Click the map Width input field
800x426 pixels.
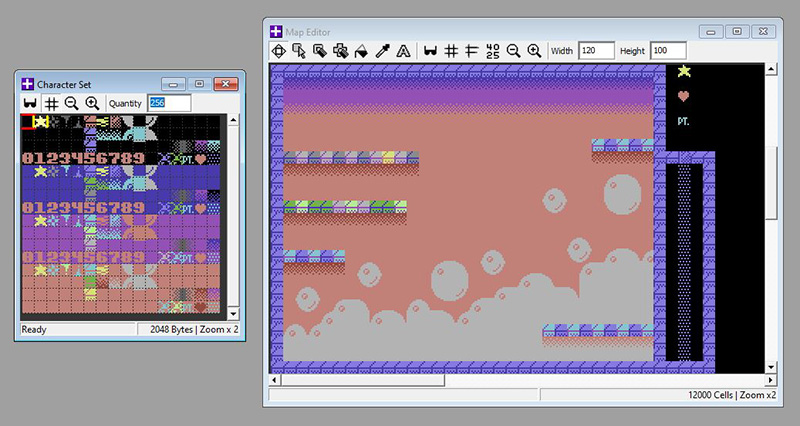[x=596, y=50]
